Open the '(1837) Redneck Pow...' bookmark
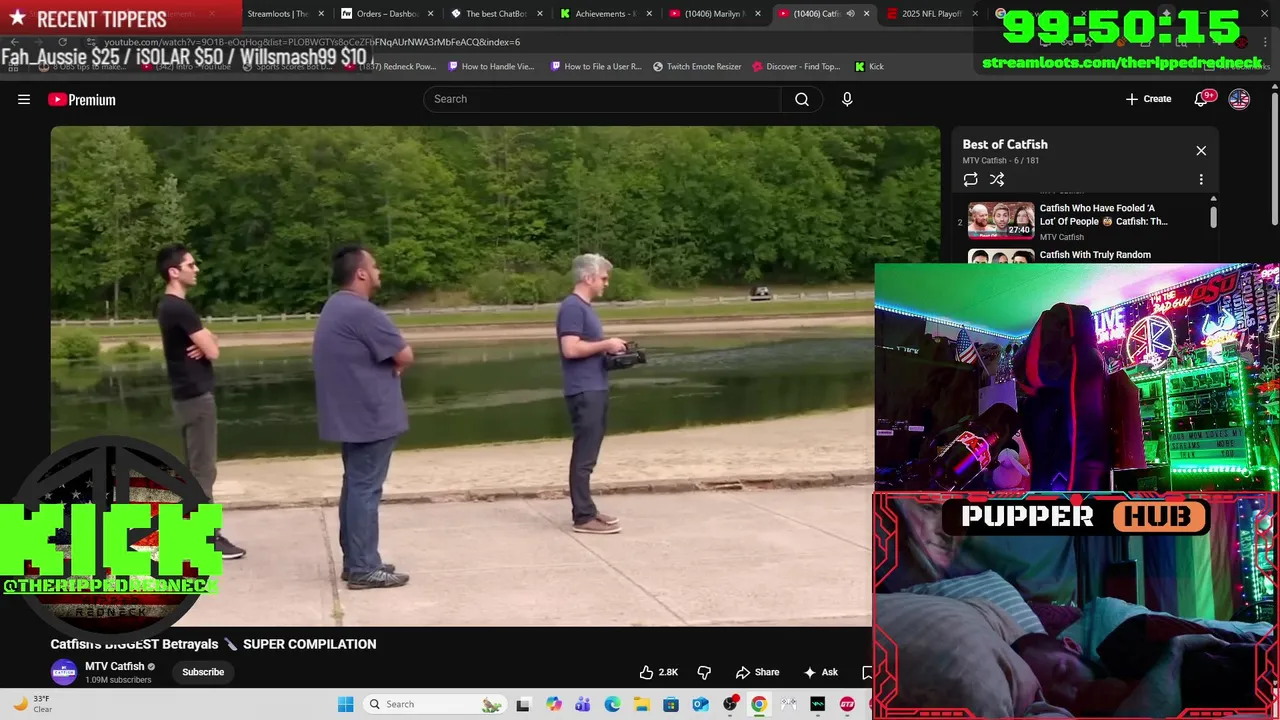Screen dimensions: 1280x720 tap(390, 66)
